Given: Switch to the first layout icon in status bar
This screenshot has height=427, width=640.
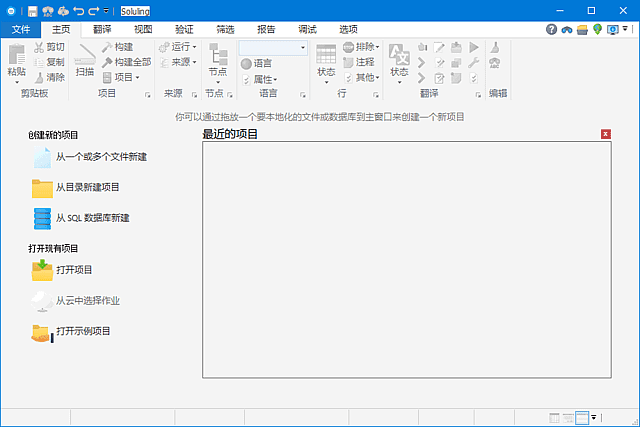Looking at the screenshot, I should [554, 417].
